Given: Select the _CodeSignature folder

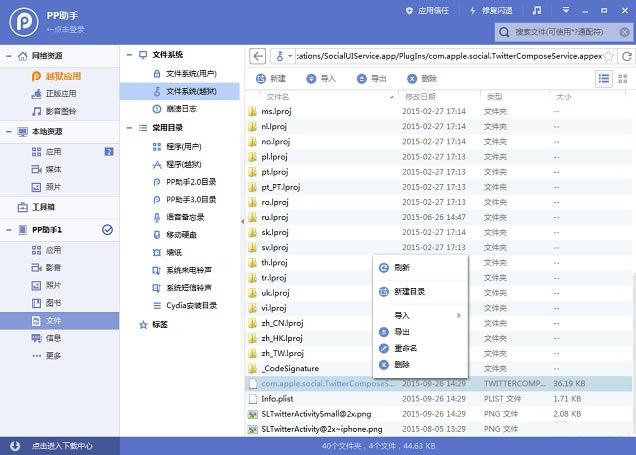Looking at the screenshot, I should tap(290, 369).
